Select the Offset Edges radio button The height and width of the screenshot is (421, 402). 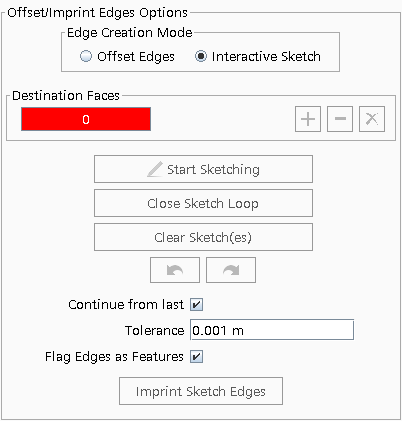pos(86,56)
